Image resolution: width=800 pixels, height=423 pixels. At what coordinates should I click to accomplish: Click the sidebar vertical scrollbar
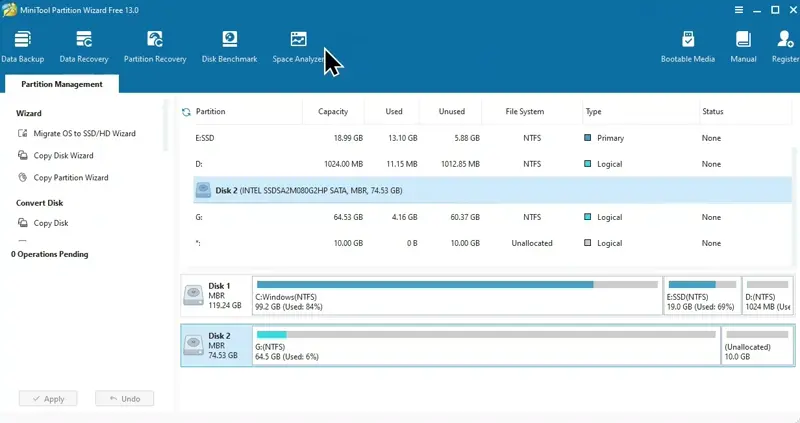tap(165, 127)
